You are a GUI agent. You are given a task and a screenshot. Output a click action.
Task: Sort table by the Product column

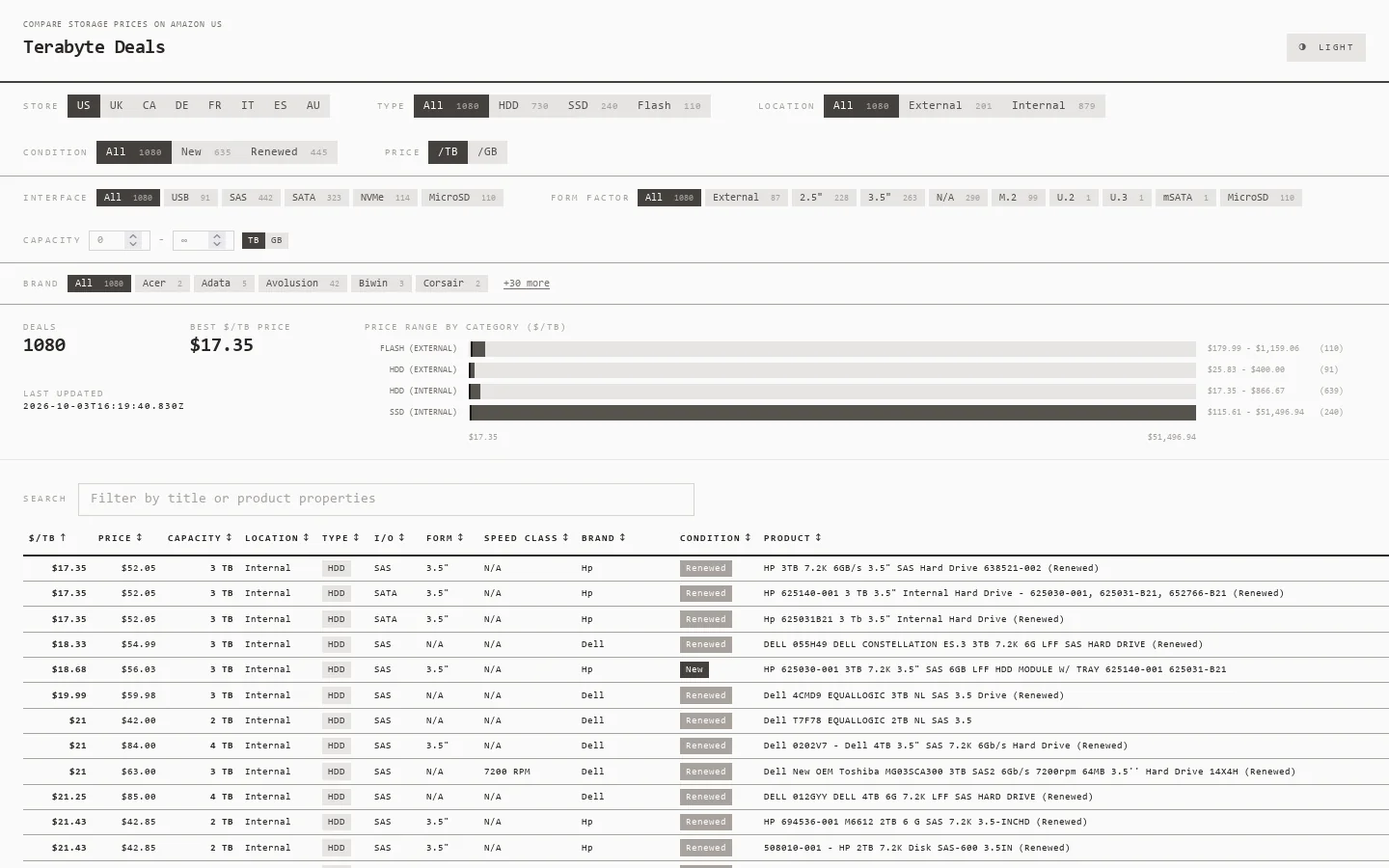point(792,538)
